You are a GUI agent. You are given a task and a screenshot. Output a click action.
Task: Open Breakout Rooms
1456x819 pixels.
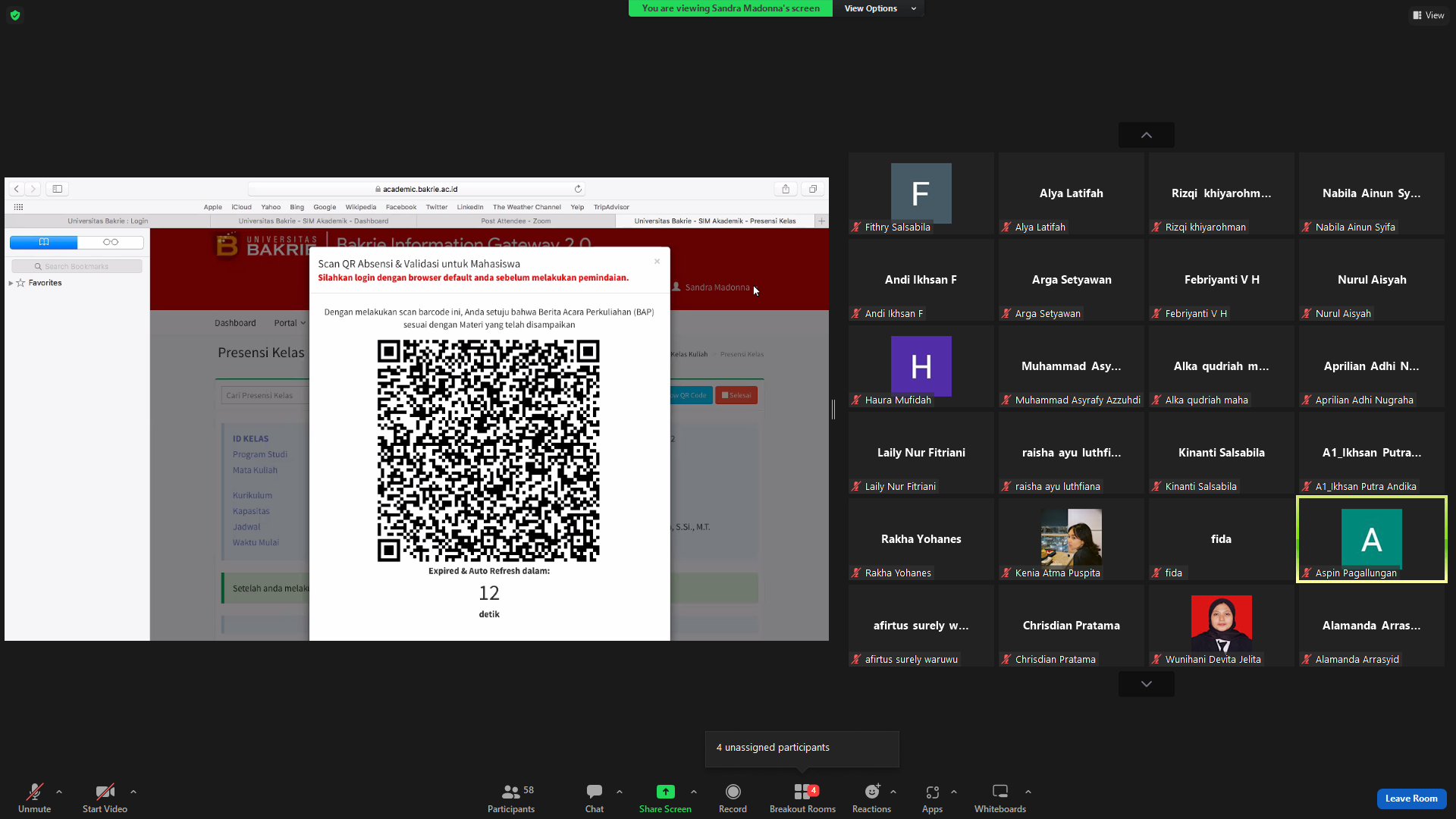[x=802, y=798]
